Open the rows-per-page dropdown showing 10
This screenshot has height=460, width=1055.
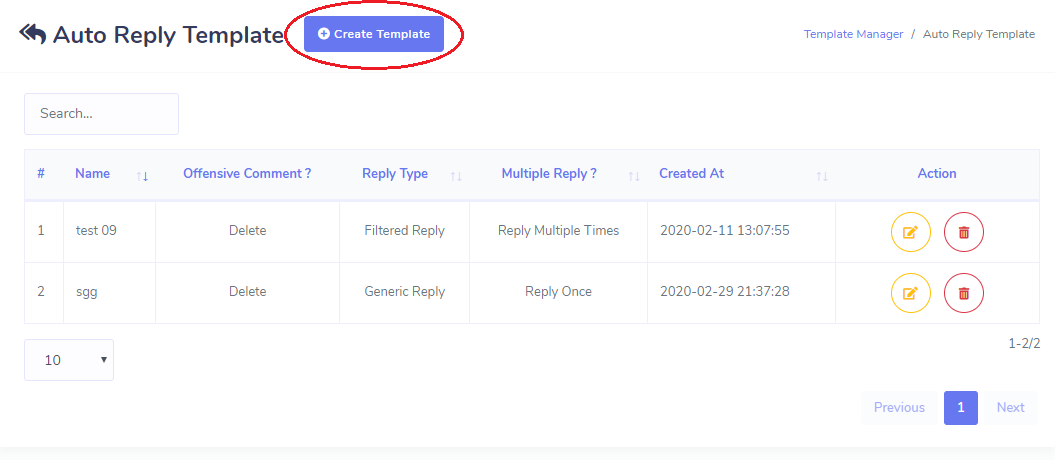pyautogui.click(x=69, y=360)
